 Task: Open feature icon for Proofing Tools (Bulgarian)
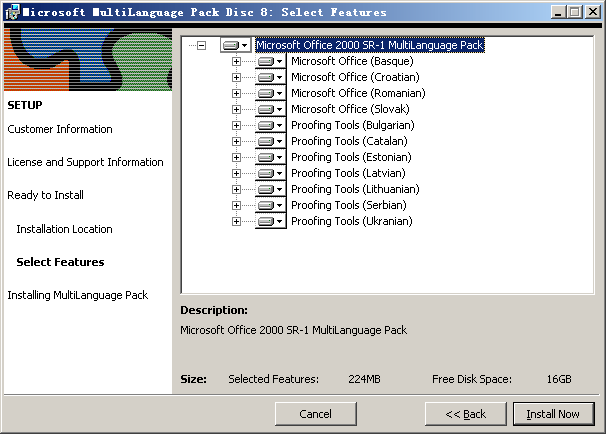point(270,126)
